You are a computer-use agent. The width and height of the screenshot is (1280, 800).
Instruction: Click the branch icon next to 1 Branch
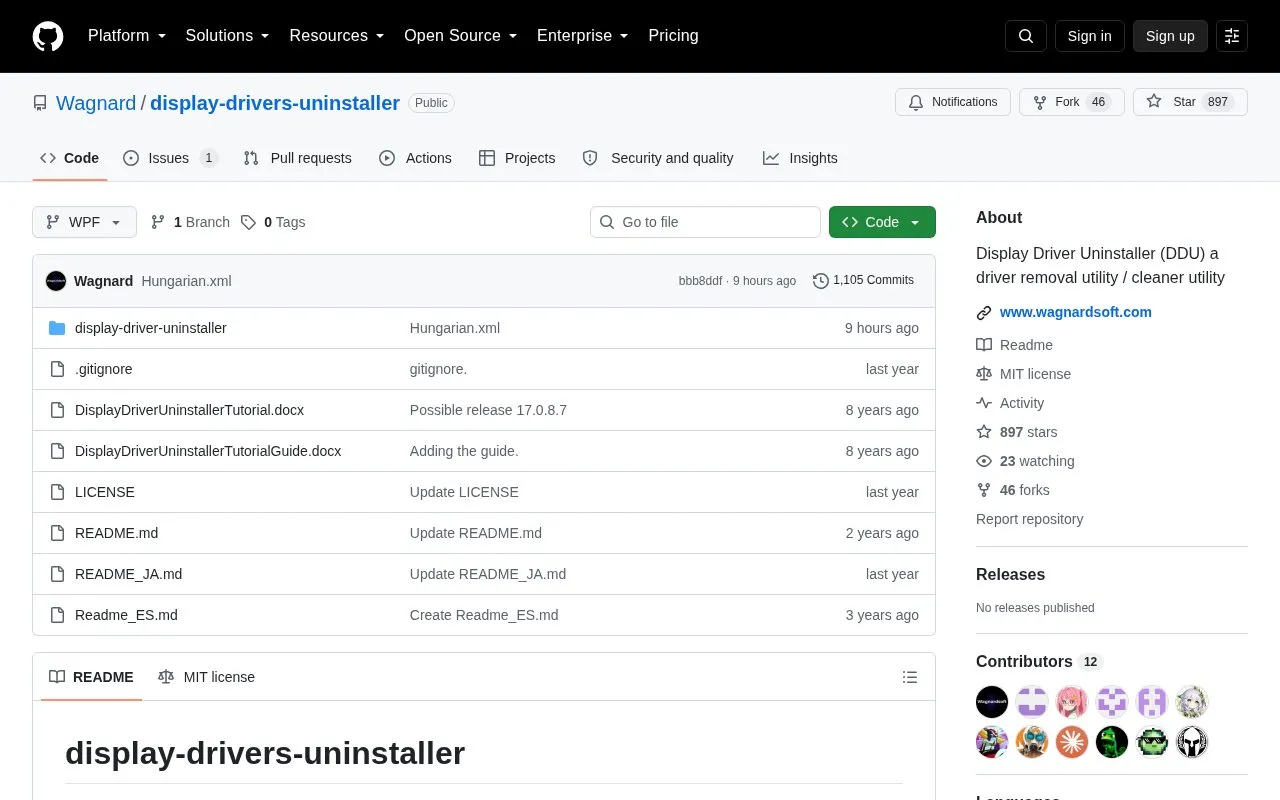tap(158, 222)
